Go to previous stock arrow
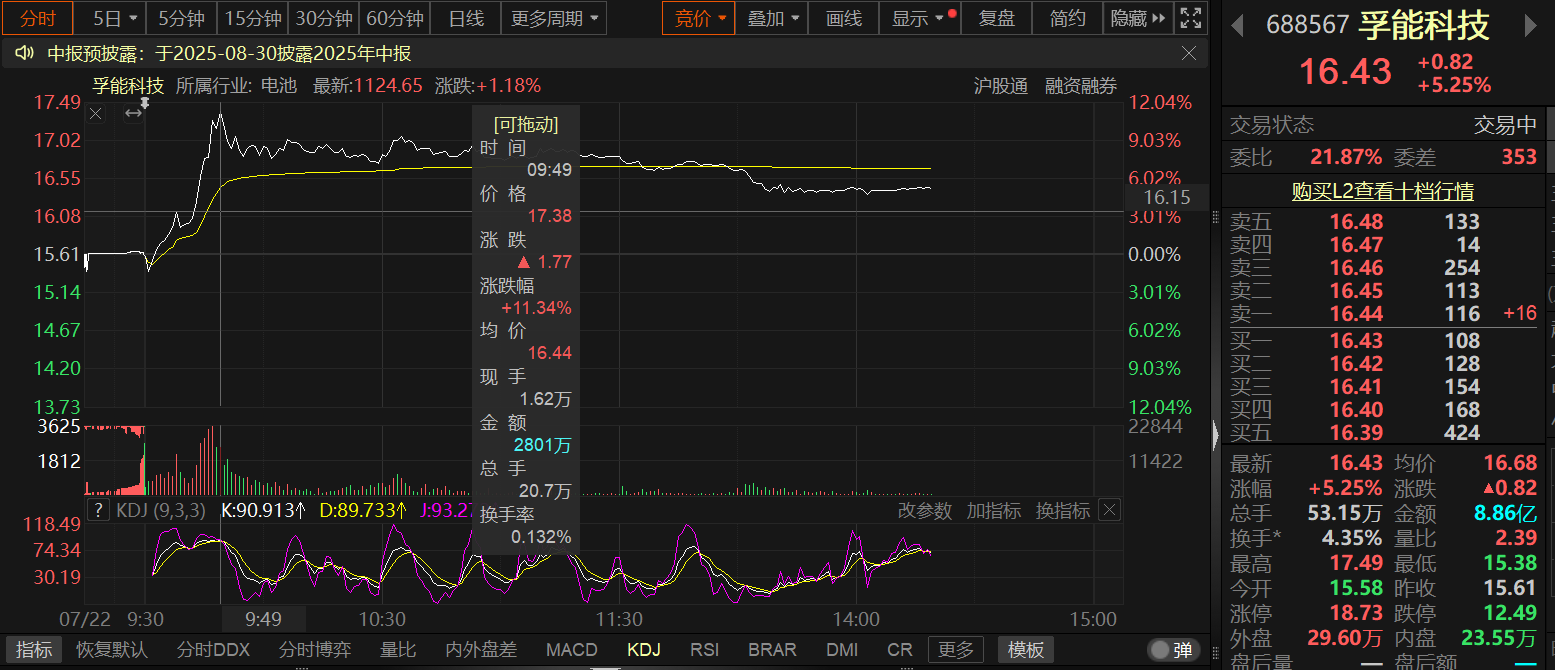 click(x=1238, y=25)
